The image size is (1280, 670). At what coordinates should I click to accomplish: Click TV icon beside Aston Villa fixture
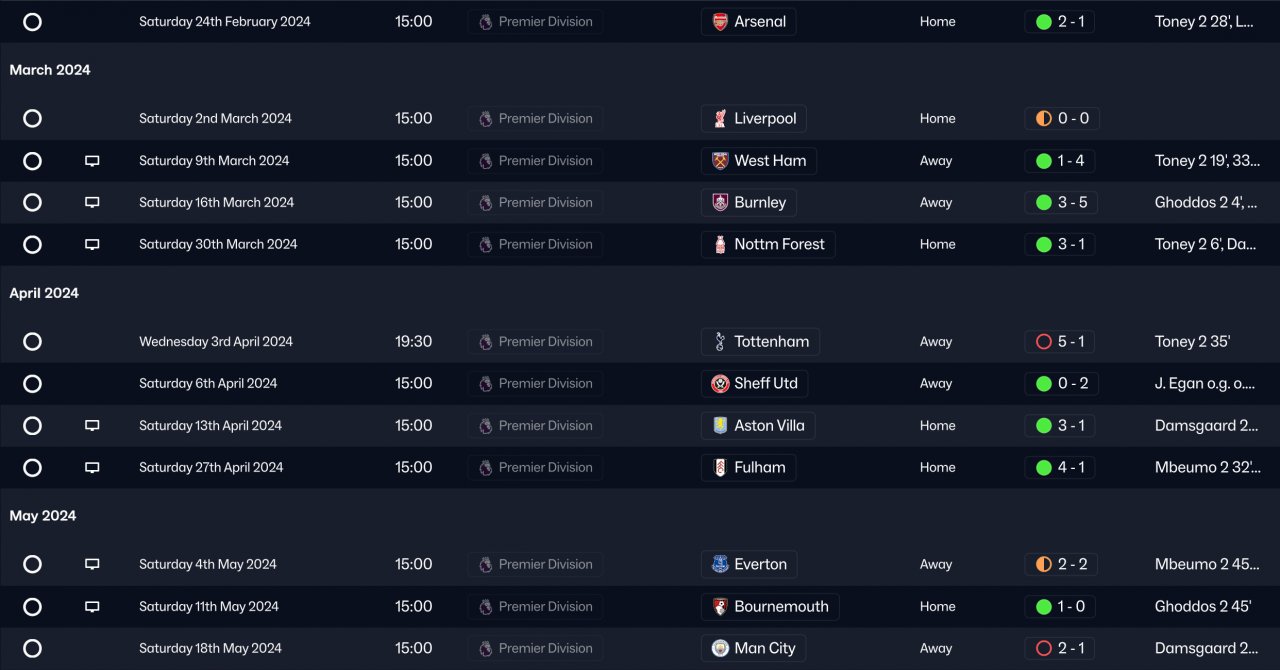click(92, 426)
